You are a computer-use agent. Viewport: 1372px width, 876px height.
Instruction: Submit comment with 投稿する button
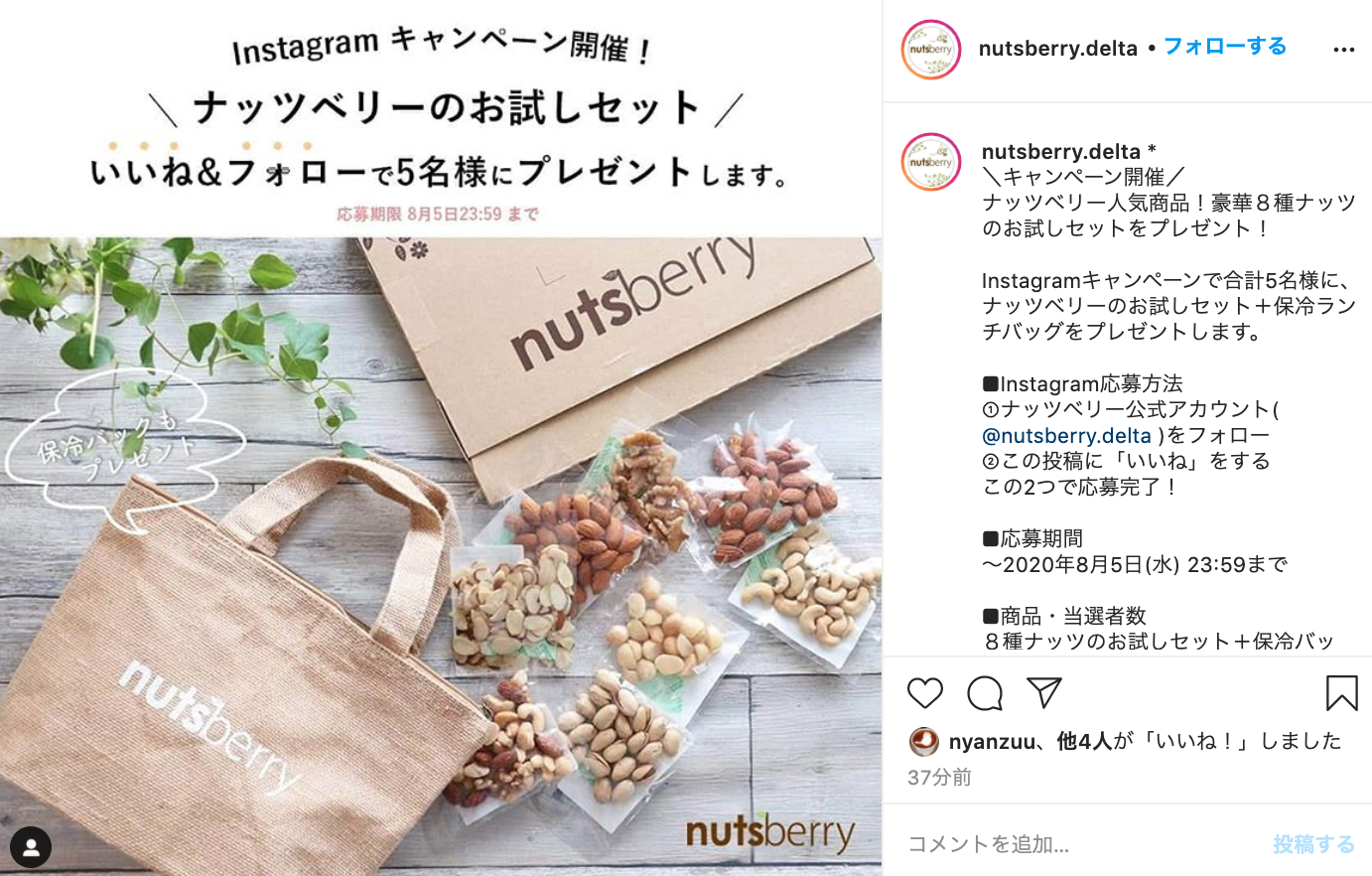(1313, 844)
